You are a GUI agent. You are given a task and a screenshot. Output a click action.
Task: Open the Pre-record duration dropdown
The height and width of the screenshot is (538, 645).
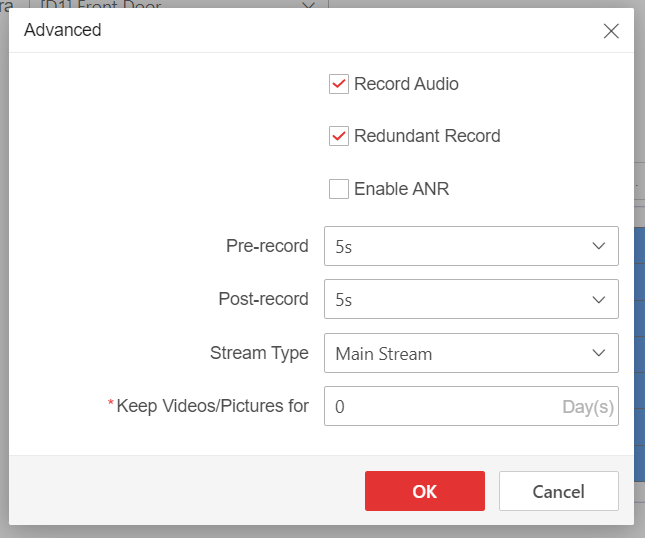[470, 246]
